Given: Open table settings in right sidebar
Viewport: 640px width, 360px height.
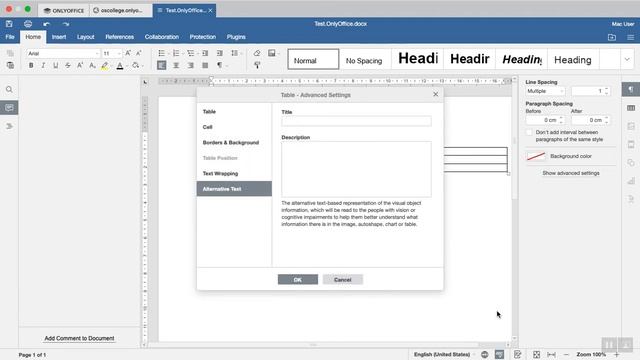Looking at the screenshot, I should pyautogui.click(x=631, y=108).
